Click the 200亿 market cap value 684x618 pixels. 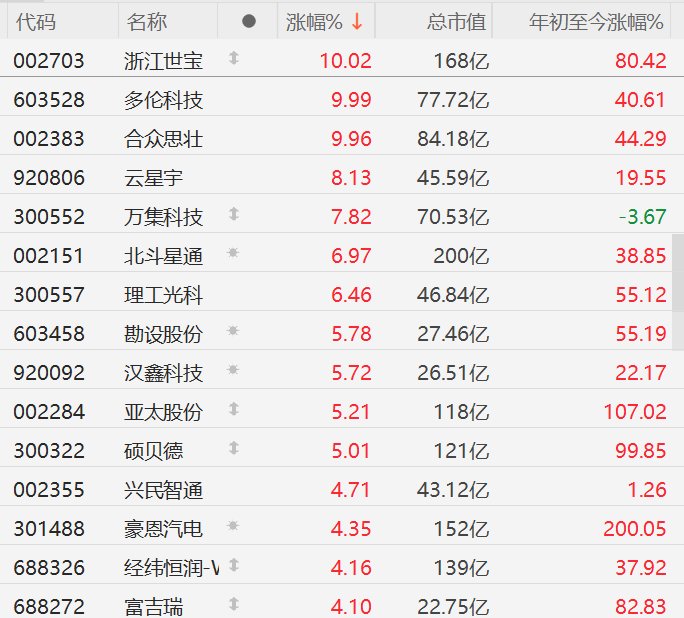pos(461,256)
